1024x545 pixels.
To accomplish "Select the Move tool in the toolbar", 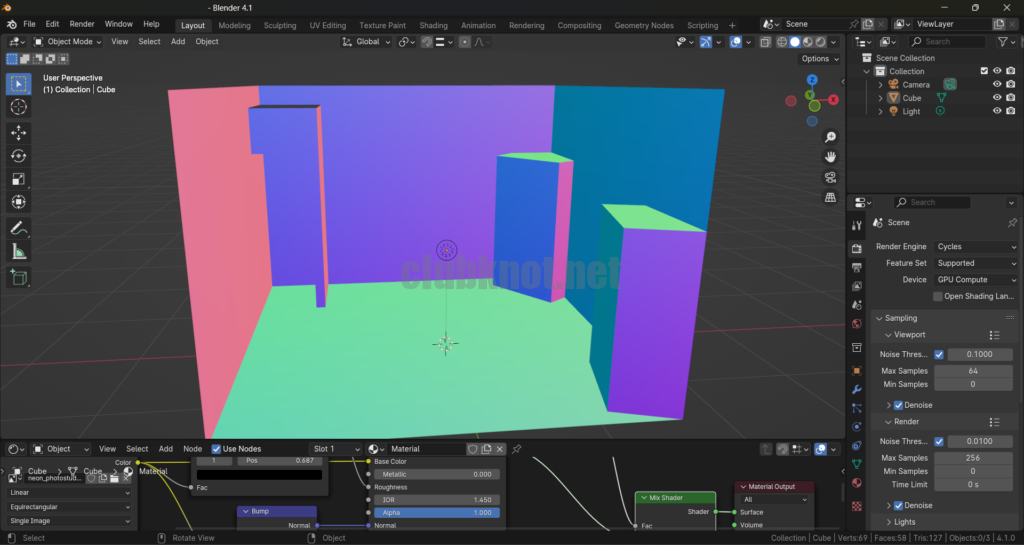I will (18, 132).
